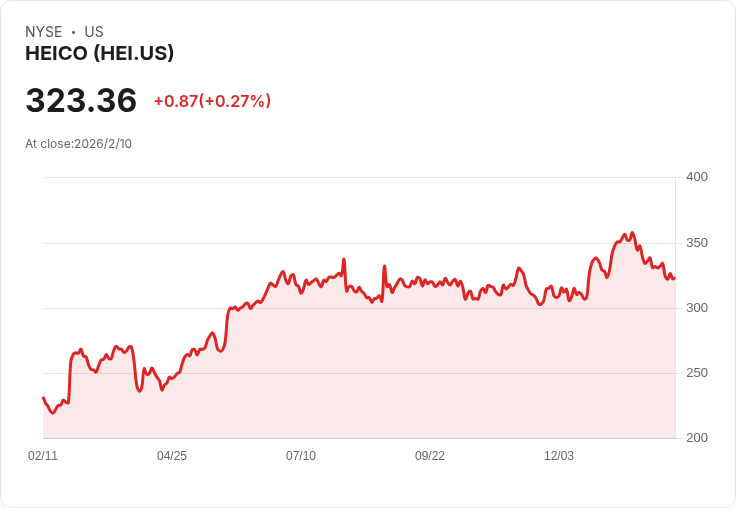Click the 350 price axis label

point(696,243)
